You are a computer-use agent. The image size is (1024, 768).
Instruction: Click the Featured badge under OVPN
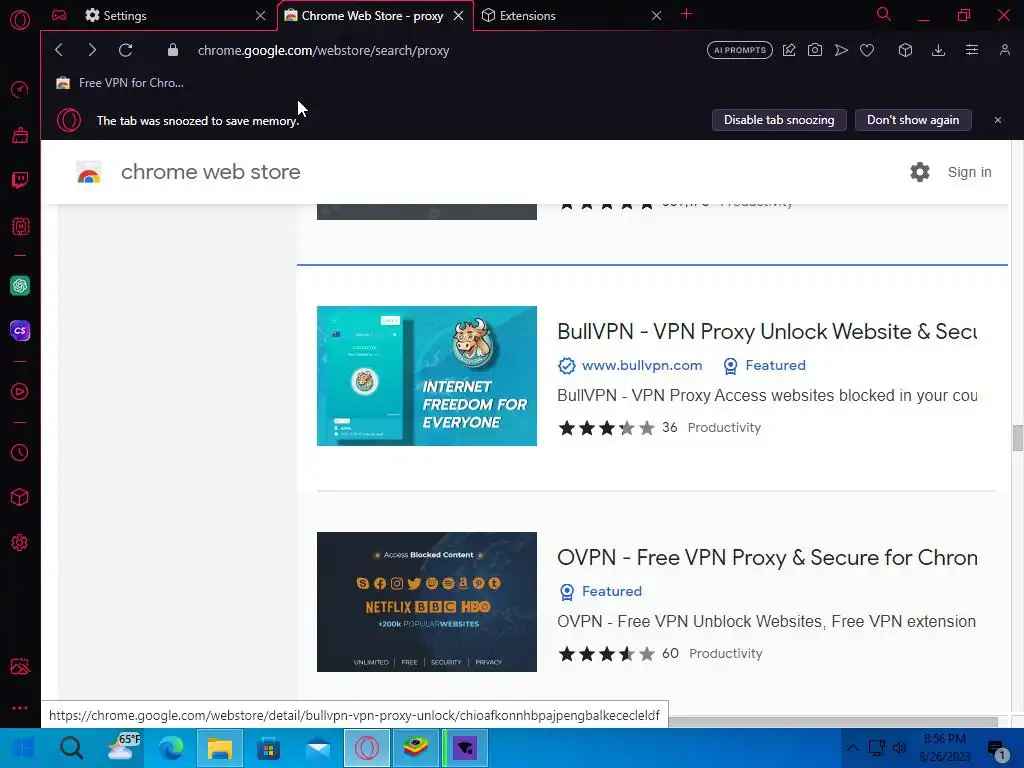[601, 591]
